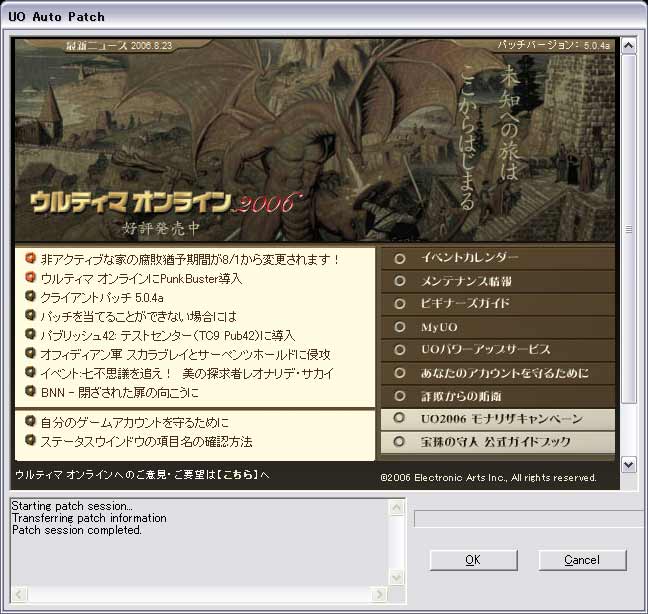This screenshot has width=648, height=614.
Task: Open the メンテナンス情報 menu entry
Action: (x=498, y=281)
